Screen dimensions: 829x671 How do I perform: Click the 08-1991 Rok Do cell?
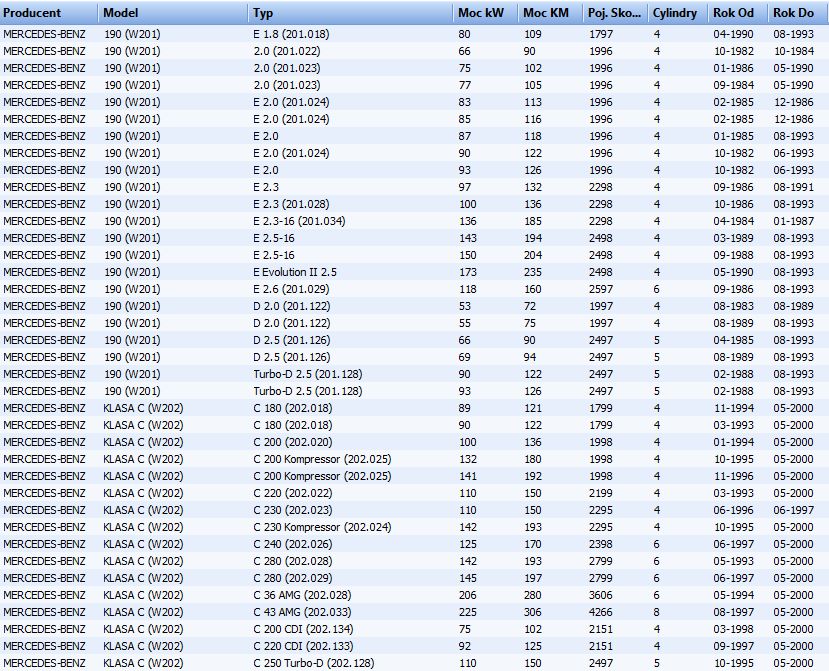(x=794, y=187)
